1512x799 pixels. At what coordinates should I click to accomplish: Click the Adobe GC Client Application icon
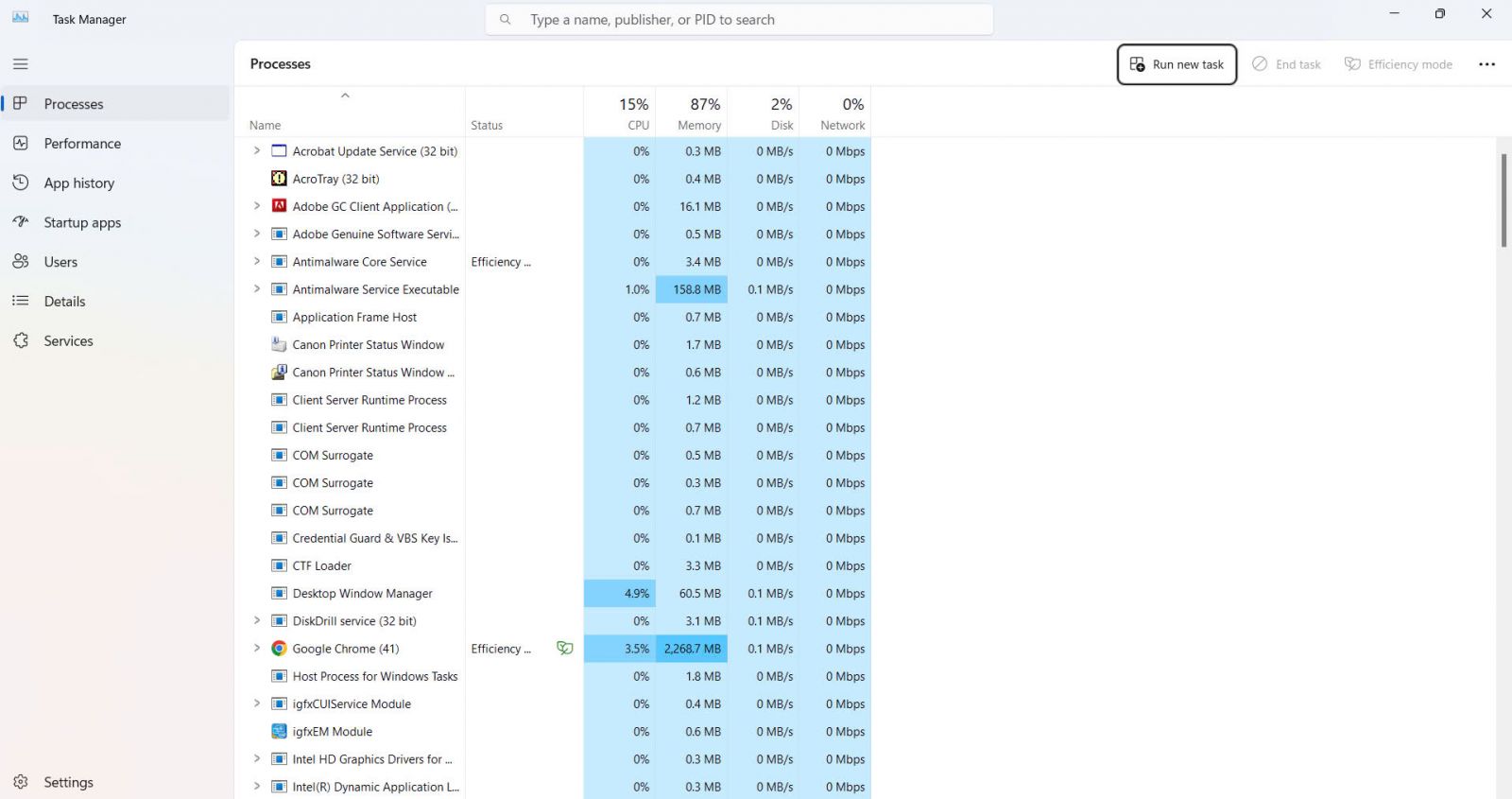279,206
